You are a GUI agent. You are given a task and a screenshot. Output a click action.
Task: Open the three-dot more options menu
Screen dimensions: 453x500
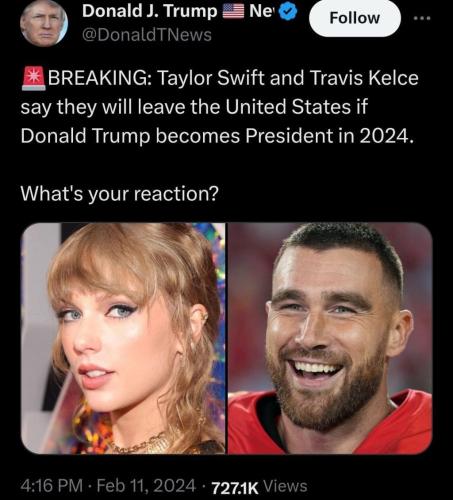coord(422,18)
